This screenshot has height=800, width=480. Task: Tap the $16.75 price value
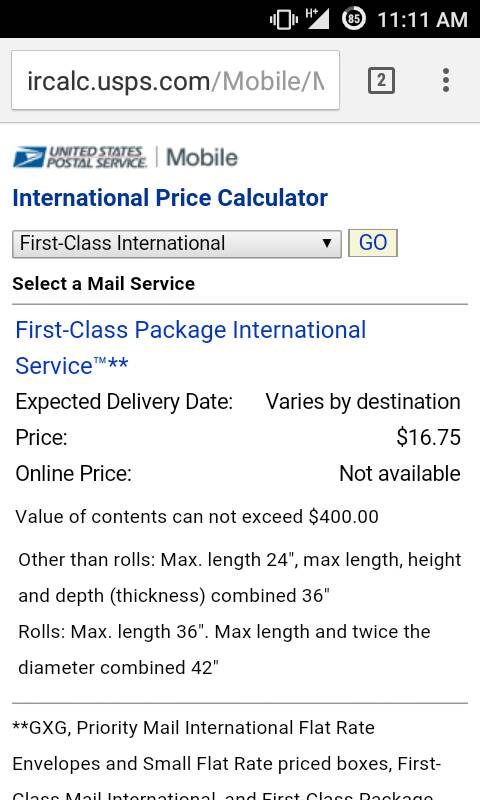coord(428,437)
